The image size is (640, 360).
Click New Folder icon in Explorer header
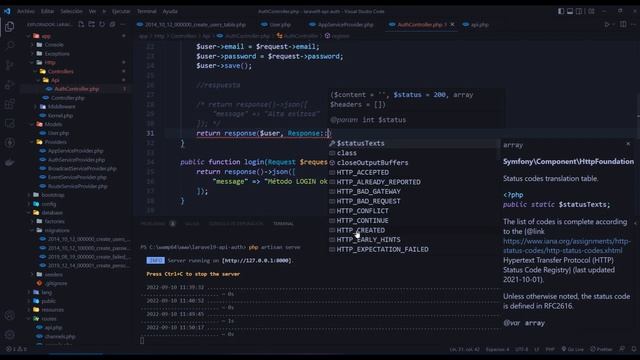tap(91, 24)
